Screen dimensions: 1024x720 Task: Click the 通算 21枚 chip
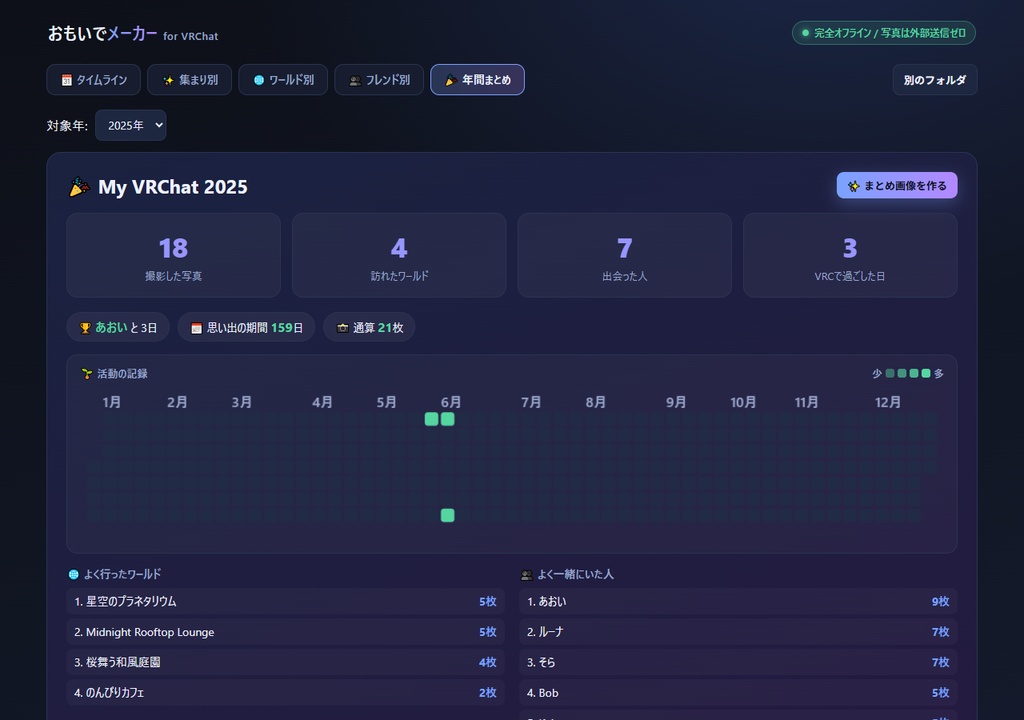369,327
